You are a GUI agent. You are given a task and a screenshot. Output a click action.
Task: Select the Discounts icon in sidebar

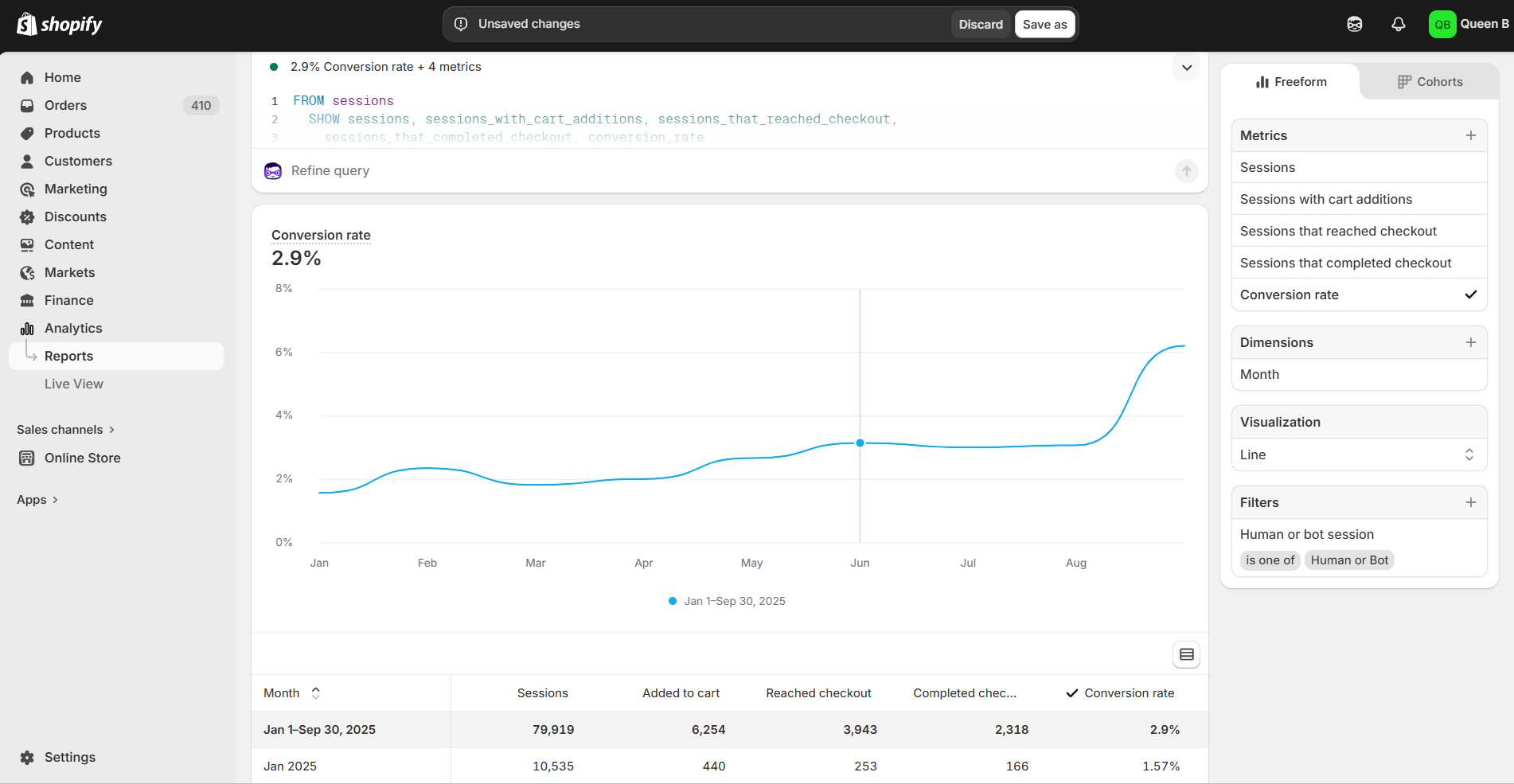27,216
